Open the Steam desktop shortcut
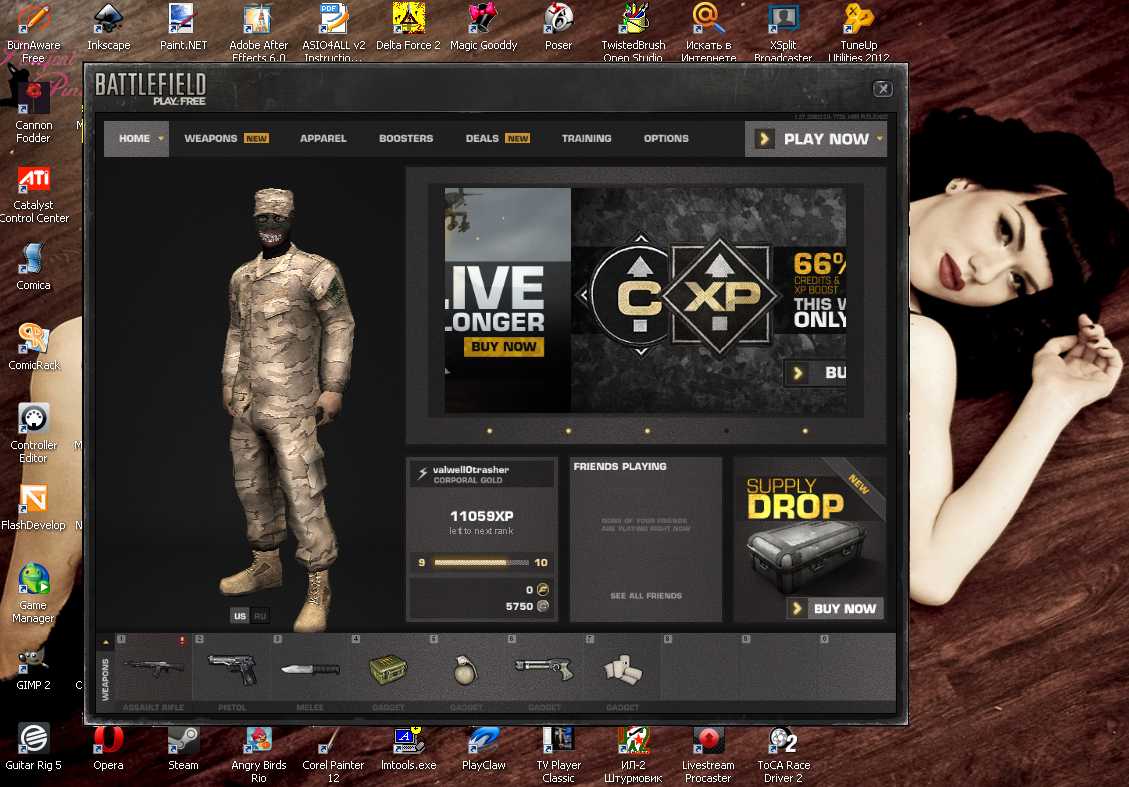The height and width of the screenshot is (787, 1129). [183, 749]
